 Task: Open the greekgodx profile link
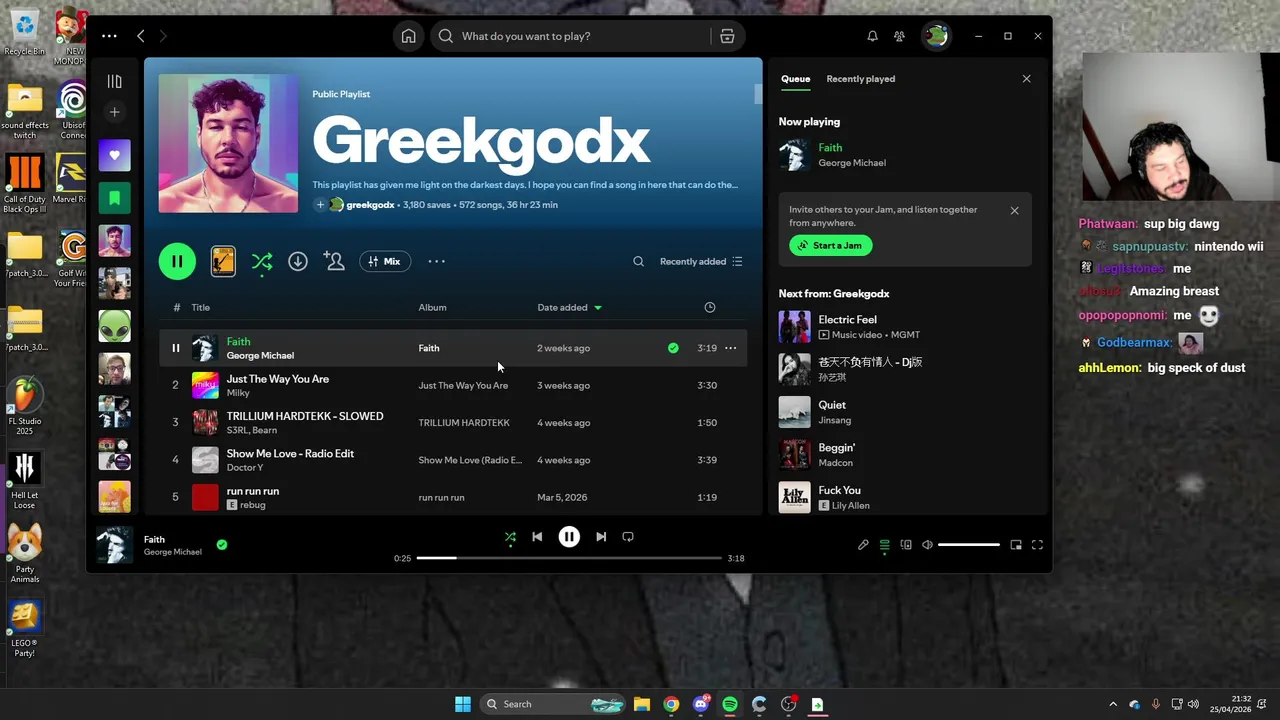click(370, 205)
